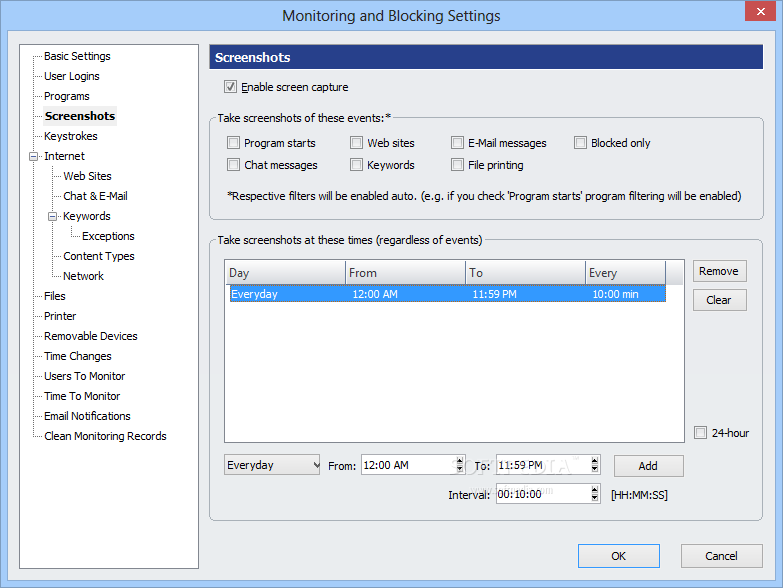Decrease the To time with down arrow

594,469
